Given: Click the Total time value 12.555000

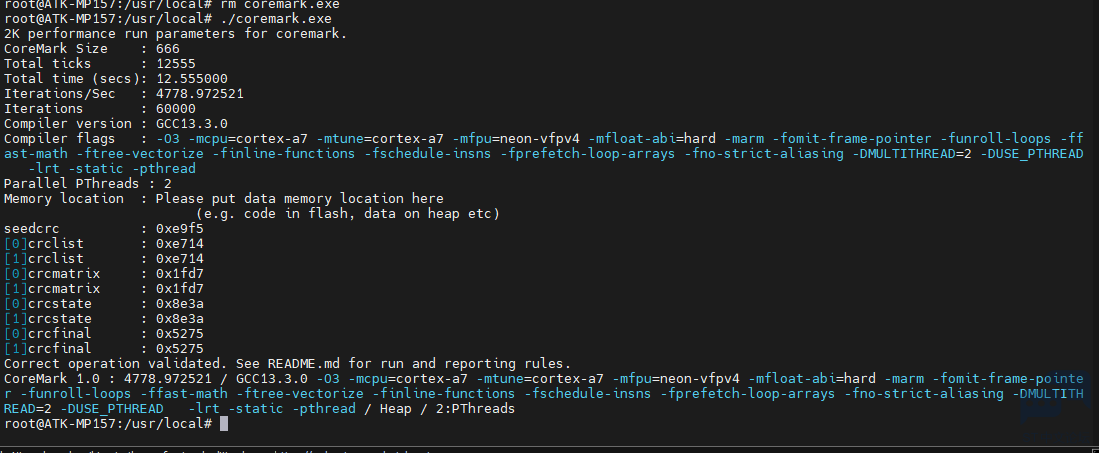Looking at the screenshot, I should tap(192, 78).
